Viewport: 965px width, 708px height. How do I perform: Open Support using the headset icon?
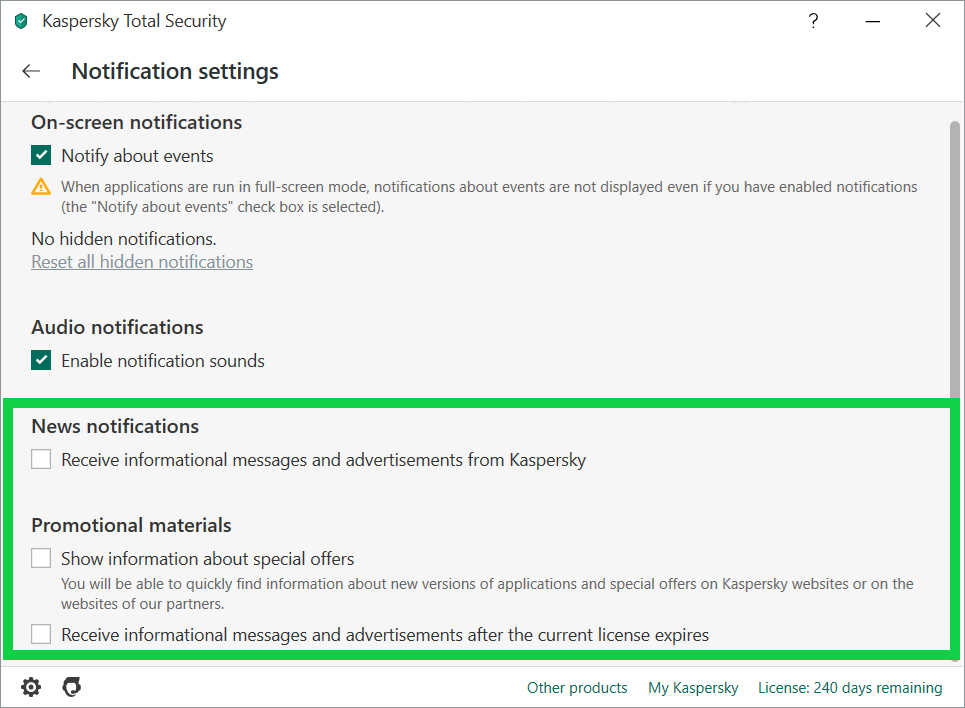tap(71, 687)
